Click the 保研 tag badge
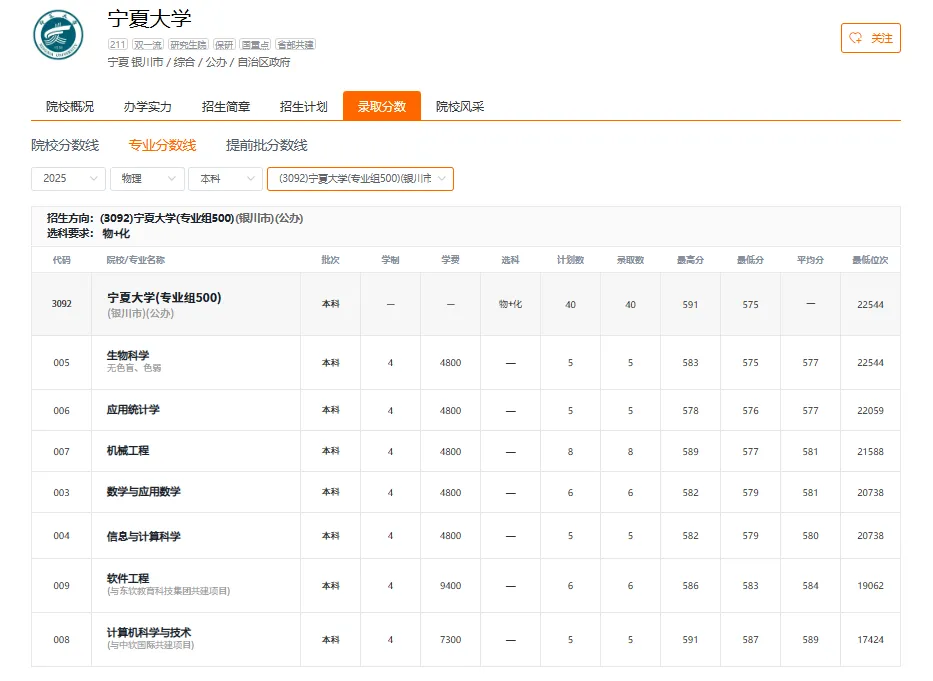 [x=224, y=45]
